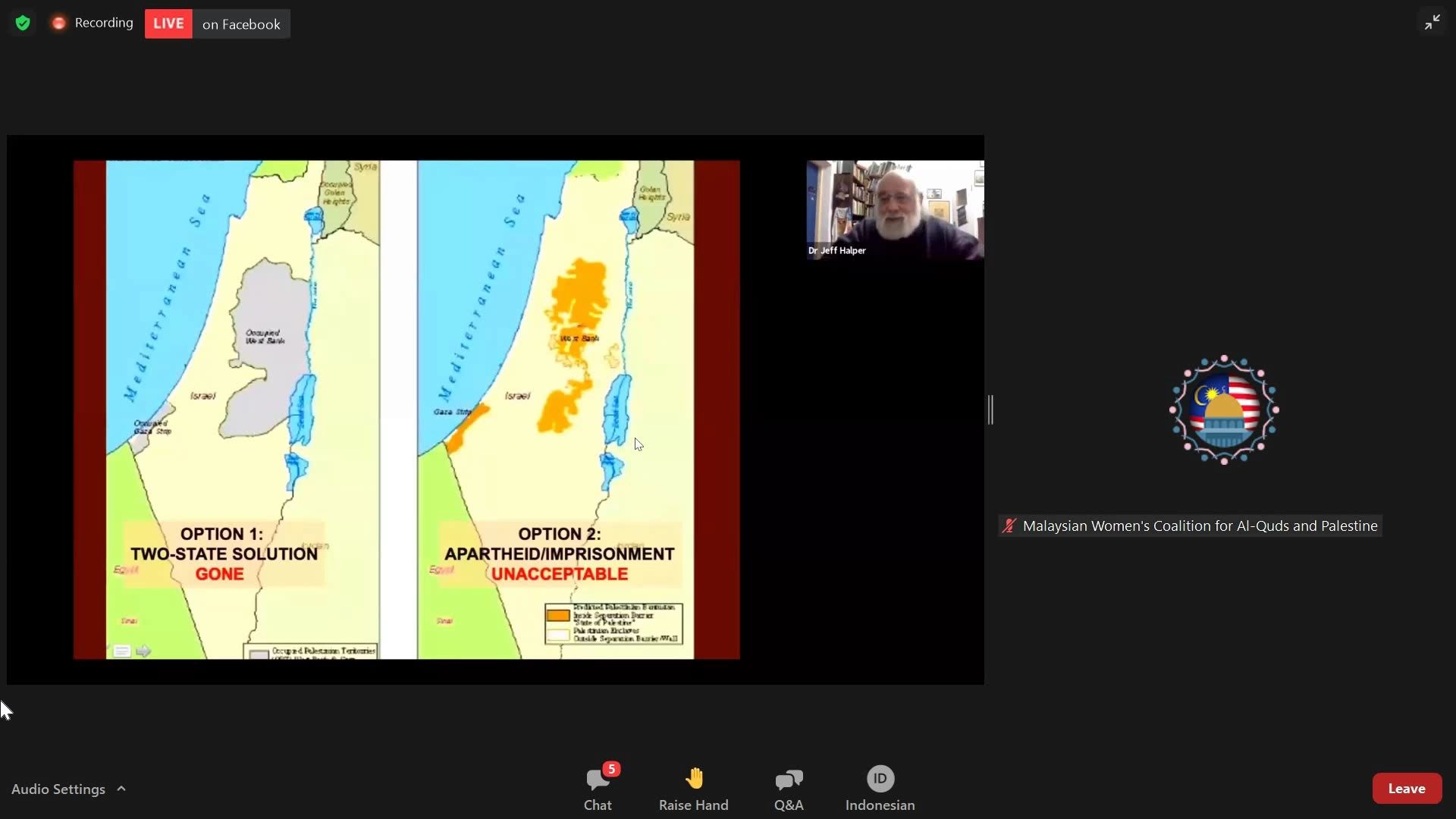Click the muted microphone icon beside coalition name
Screen dimensions: 1456x819
(1009, 526)
